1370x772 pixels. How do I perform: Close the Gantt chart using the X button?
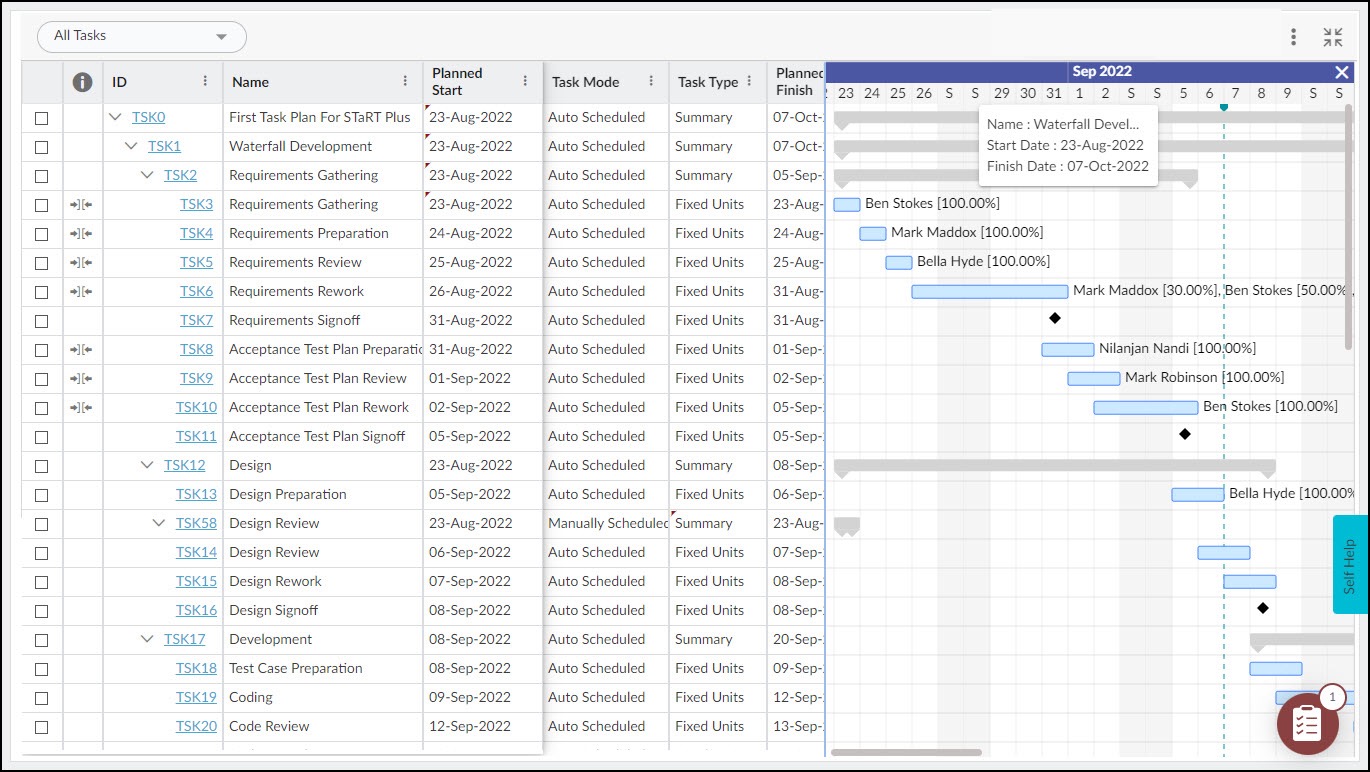[x=1343, y=71]
